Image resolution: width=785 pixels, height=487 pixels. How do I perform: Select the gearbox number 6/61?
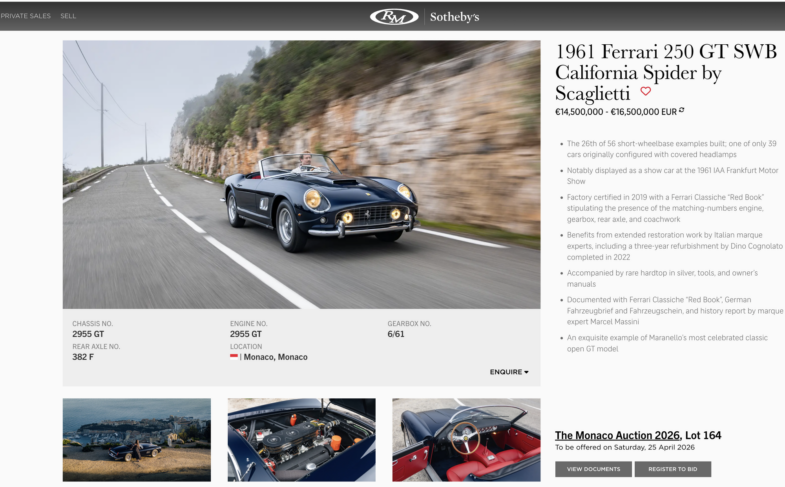point(396,334)
